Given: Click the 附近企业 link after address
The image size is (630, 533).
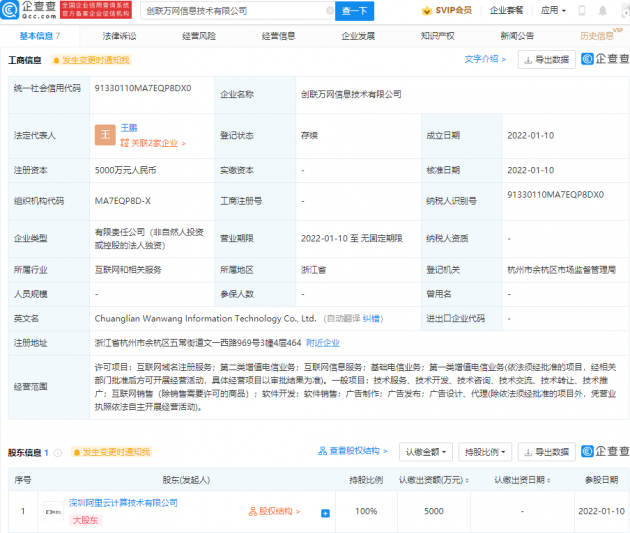Looking at the screenshot, I should pyautogui.click(x=323, y=343).
